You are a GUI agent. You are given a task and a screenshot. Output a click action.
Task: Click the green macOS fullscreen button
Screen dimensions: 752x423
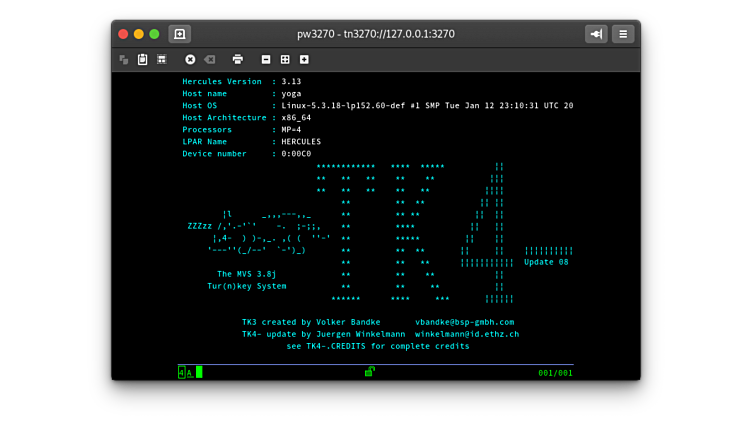154,34
